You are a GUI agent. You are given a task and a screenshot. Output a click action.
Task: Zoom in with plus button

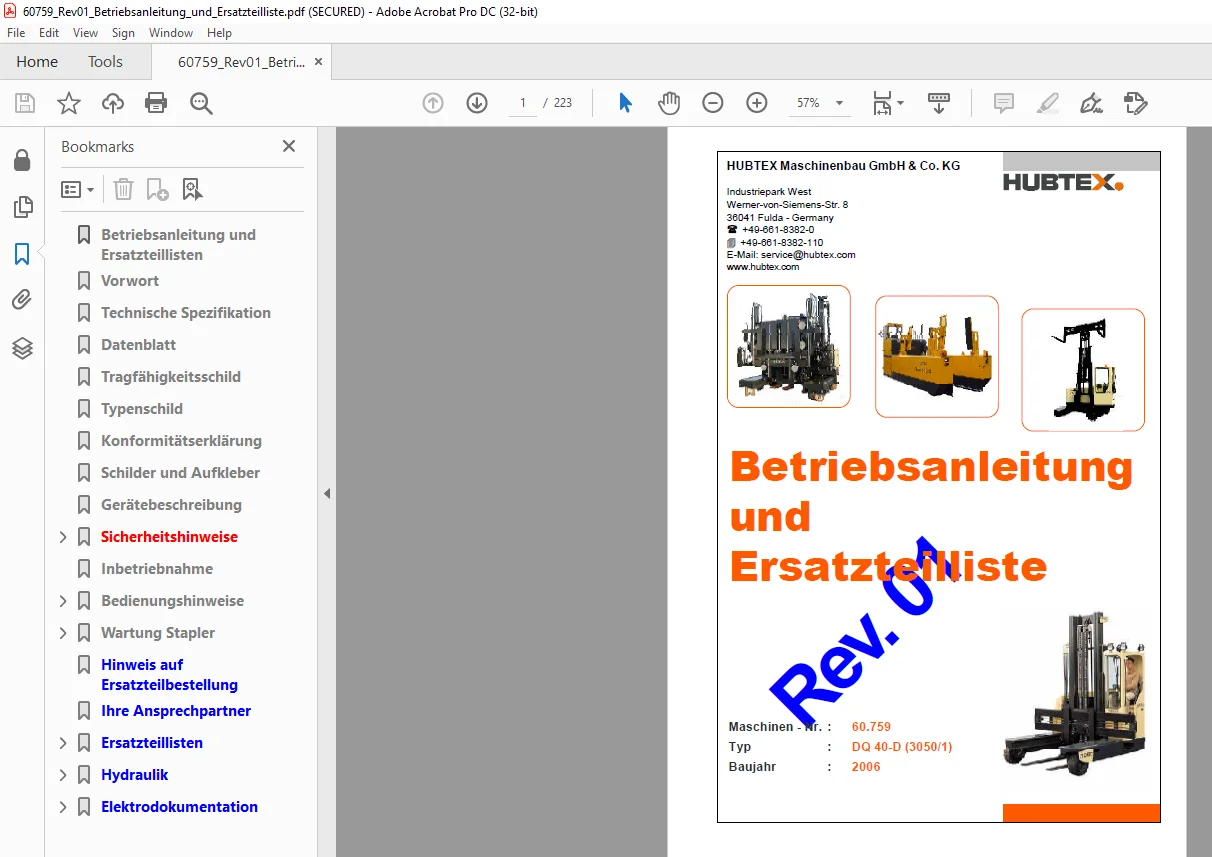[x=757, y=103]
